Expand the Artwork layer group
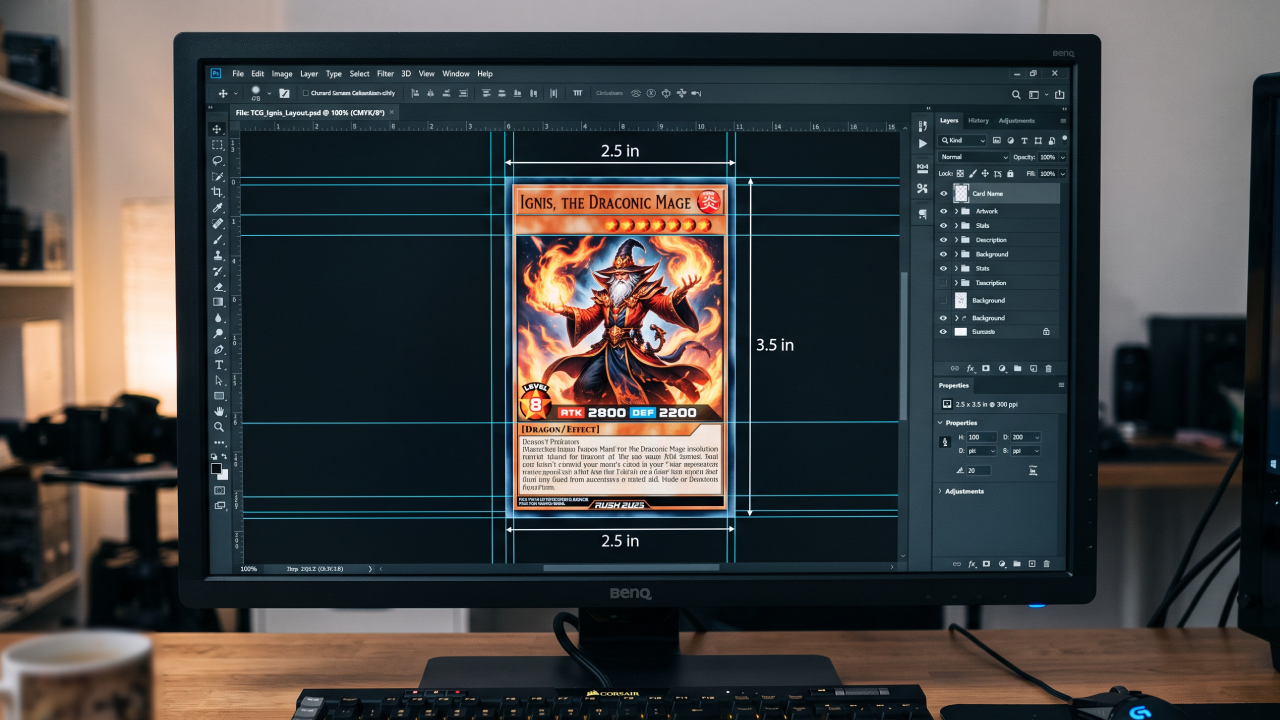The width and height of the screenshot is (1280, 720). click(x=956, y=212)
